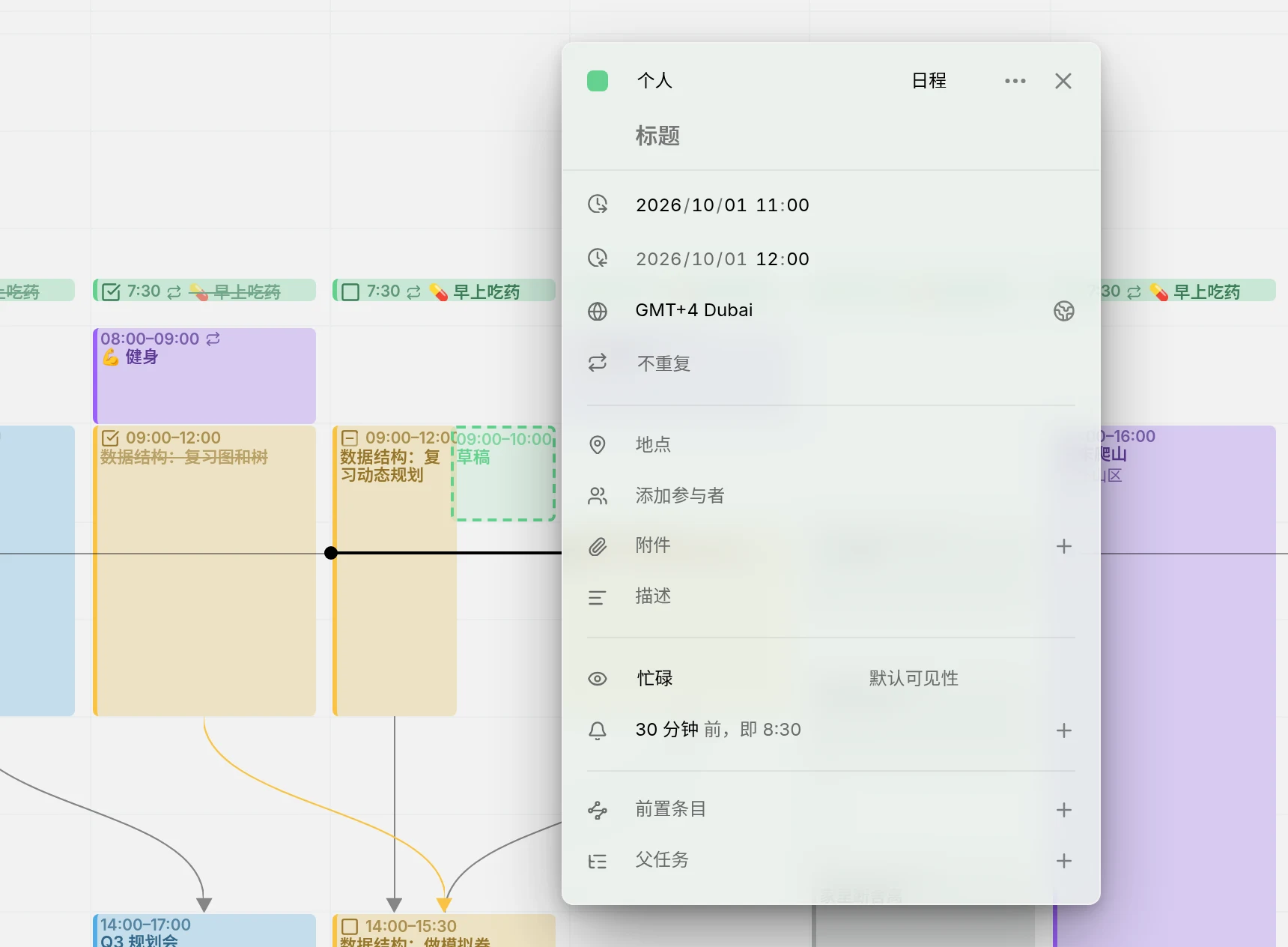Click 添加参与者 to add attendees
This screenshot has height=947, width=1288.
pos(680,495)
